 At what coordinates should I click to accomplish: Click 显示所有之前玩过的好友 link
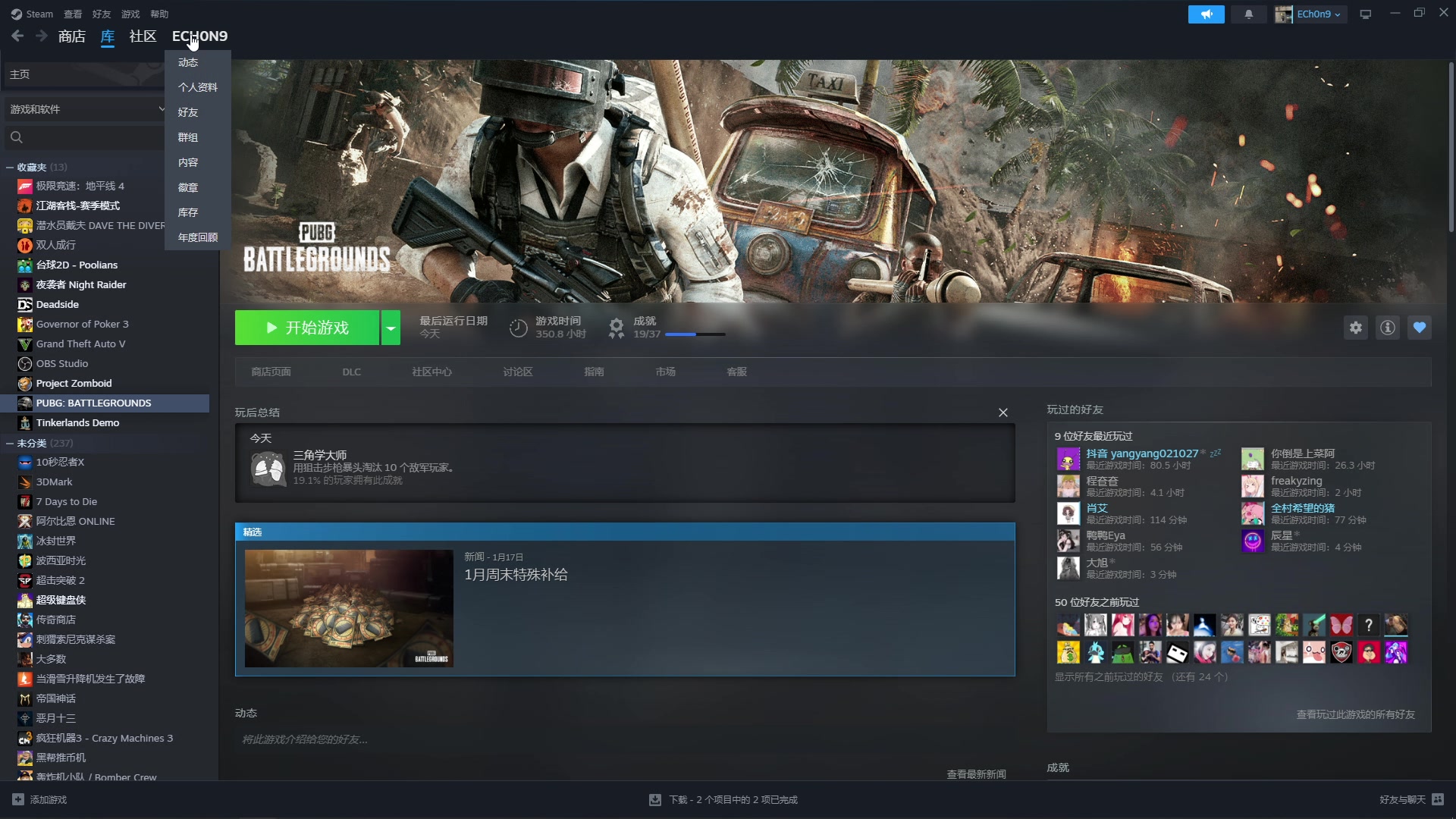pyautogui.click(x=1141, y=676)
